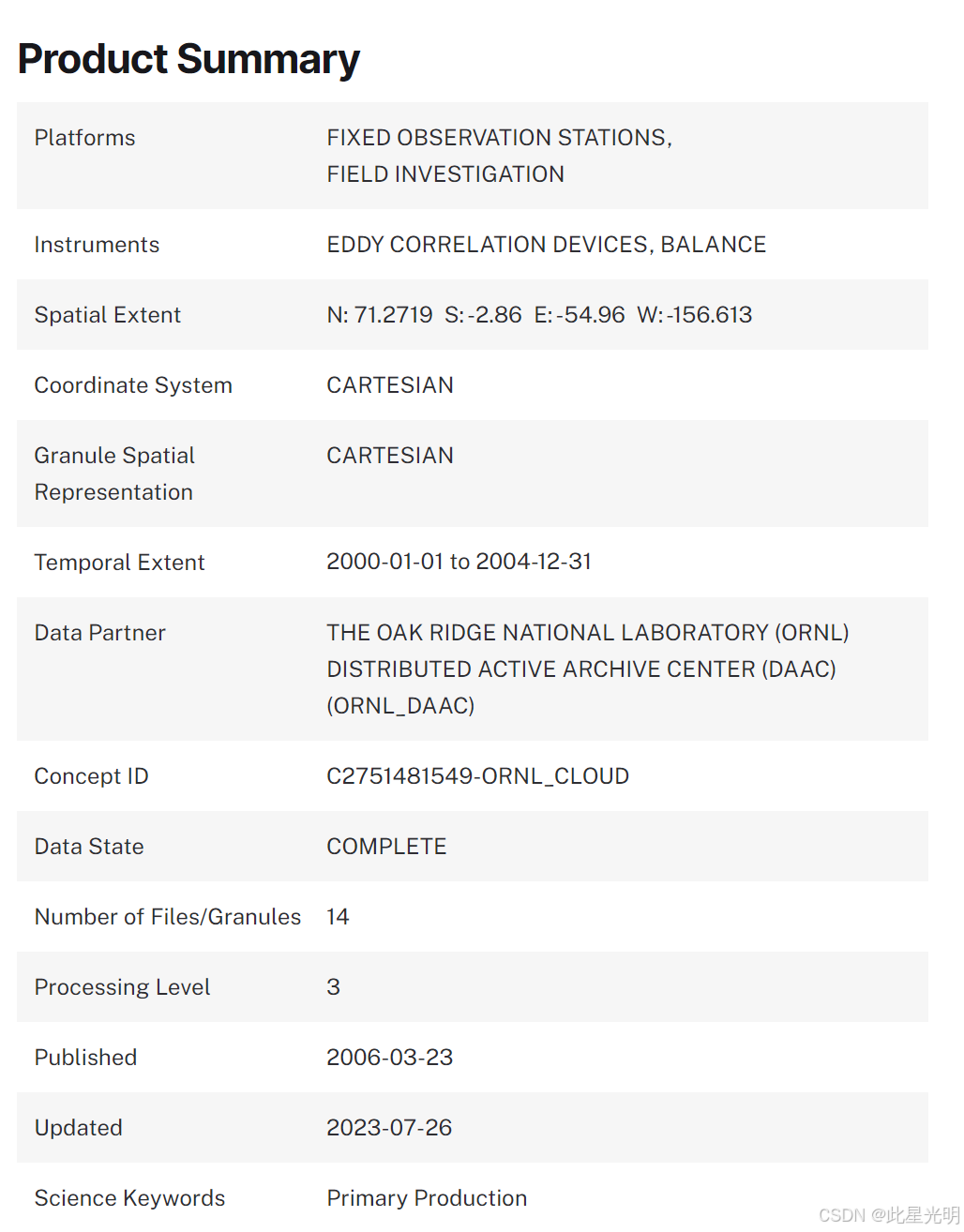The height and width of the screenshot is (1232, 964).
Task: Click the Granule Spatial Representation label
Action: (x=114, y=473)
